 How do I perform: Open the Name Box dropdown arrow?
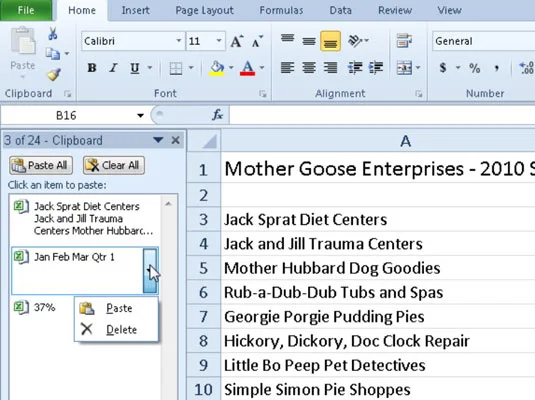pos(140,115)
